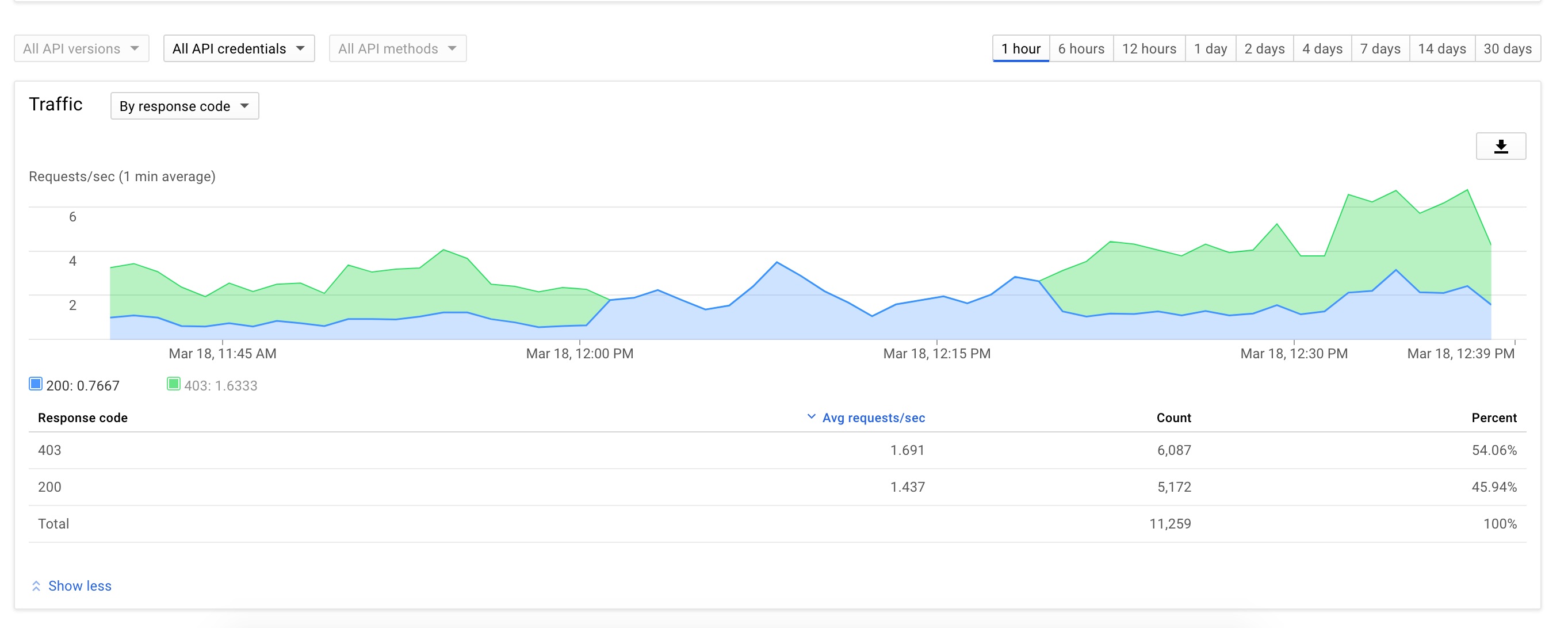Click the 54.06% percent value
The height and width of the screenshot is (628, 1568).
[x=1494, y=450]
